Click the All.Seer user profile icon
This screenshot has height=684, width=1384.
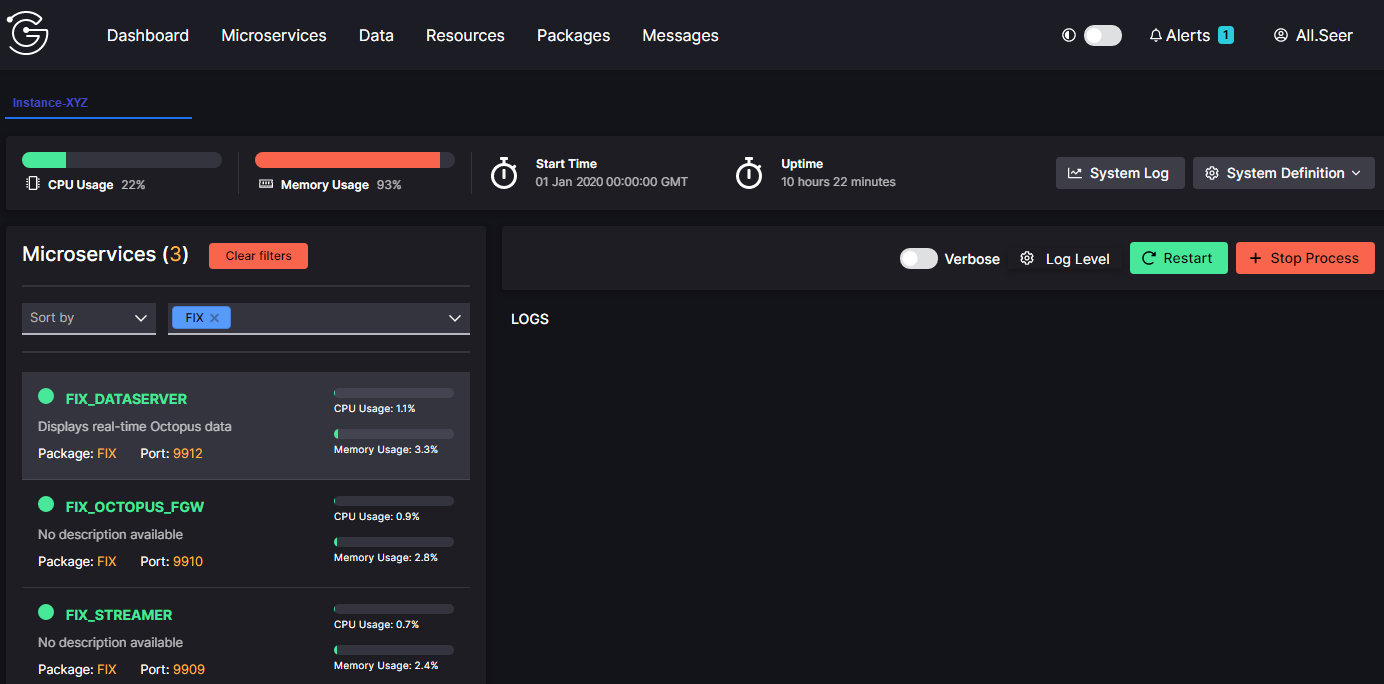(x=1280, y=35)
